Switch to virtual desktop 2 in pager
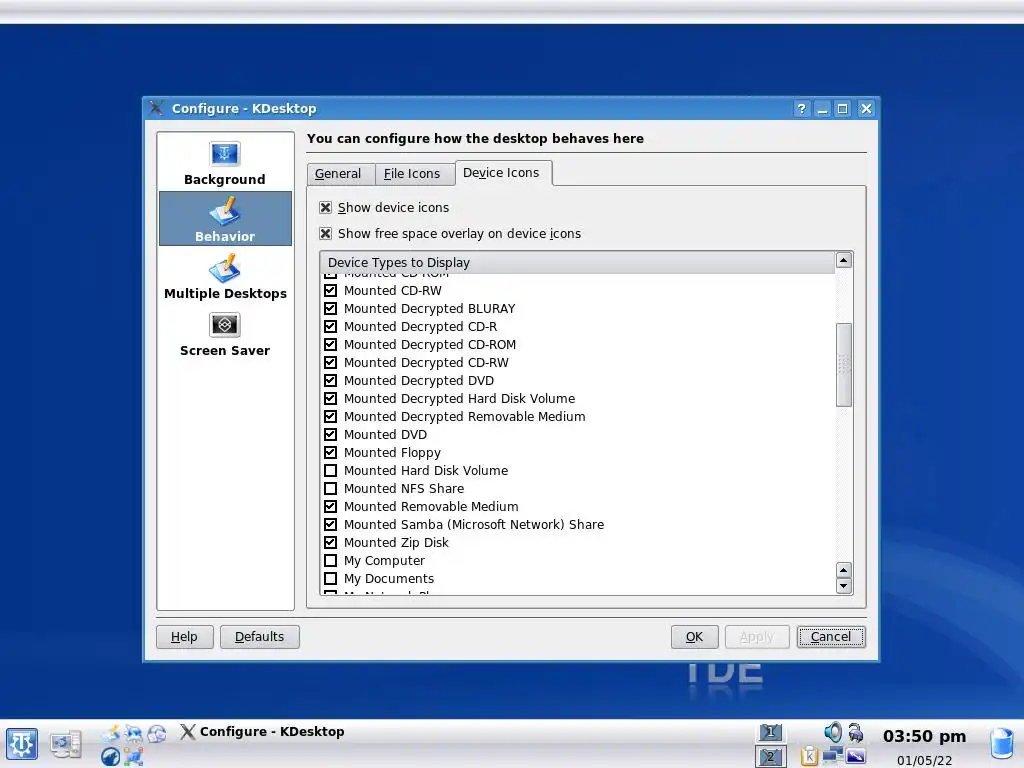 (770, 756)
